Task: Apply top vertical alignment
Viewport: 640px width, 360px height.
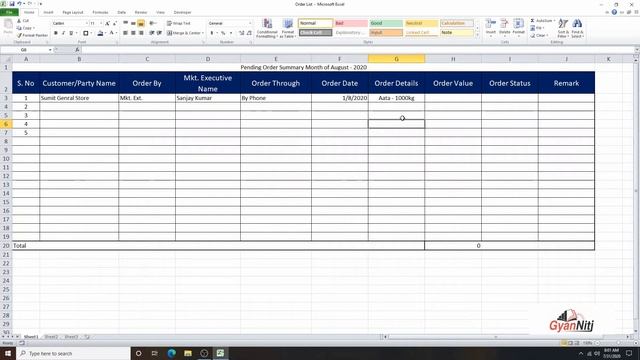Action: click(x=126, y=23)
